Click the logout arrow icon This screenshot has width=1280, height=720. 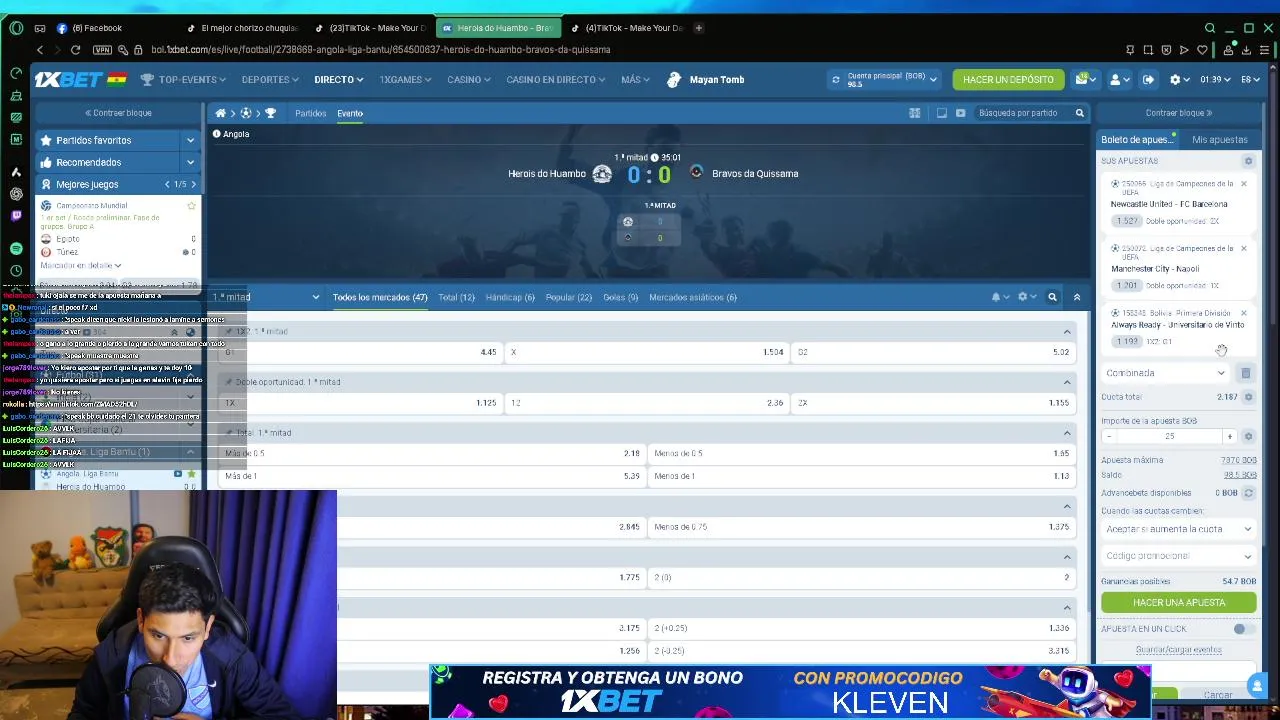1148,79
